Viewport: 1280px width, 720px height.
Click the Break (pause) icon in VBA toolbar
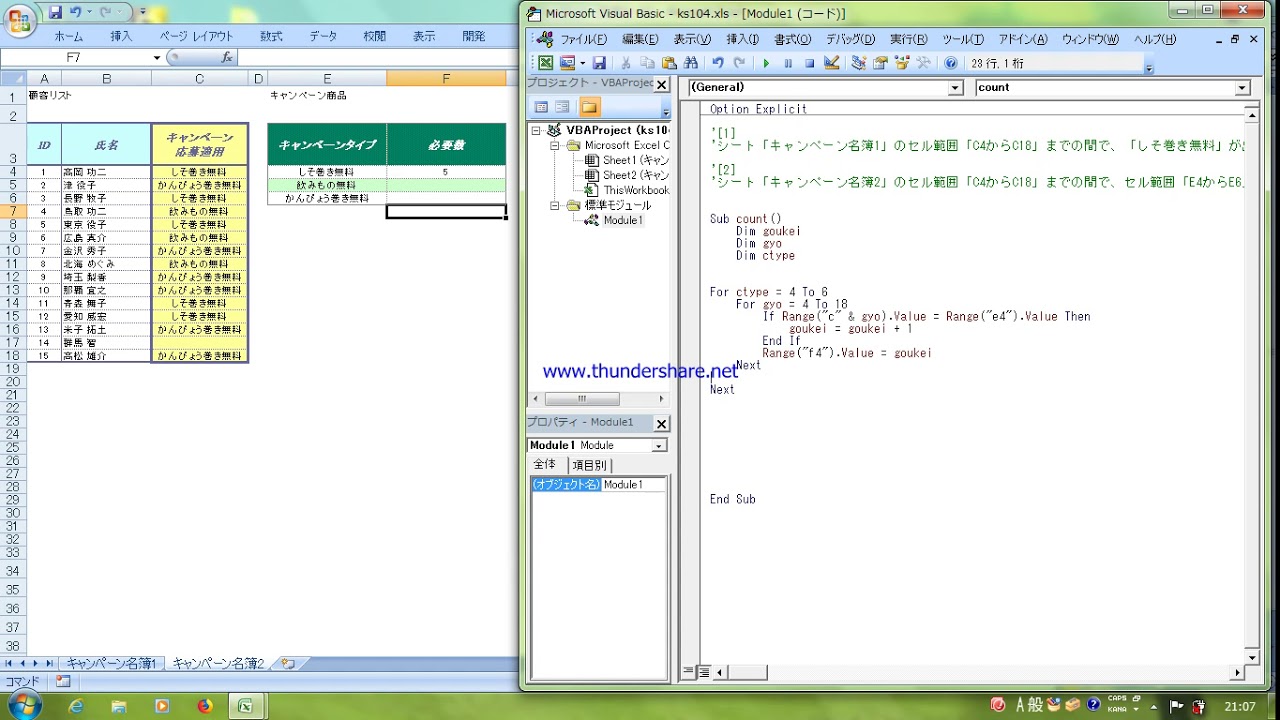(788, 63)
